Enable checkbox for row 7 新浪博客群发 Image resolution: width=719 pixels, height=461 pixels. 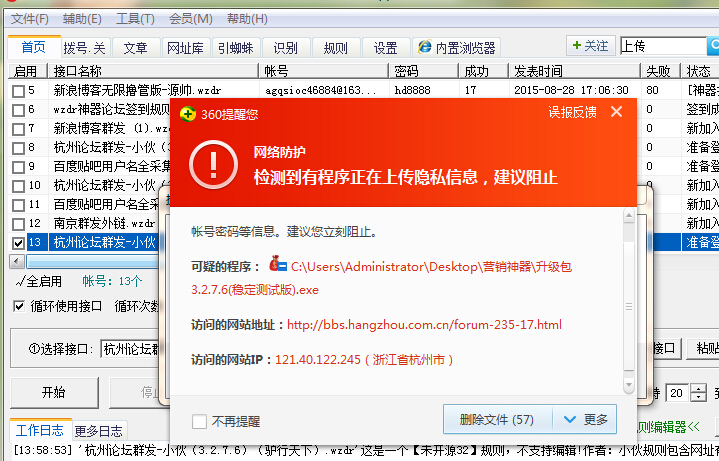click(x=18, y=129)
